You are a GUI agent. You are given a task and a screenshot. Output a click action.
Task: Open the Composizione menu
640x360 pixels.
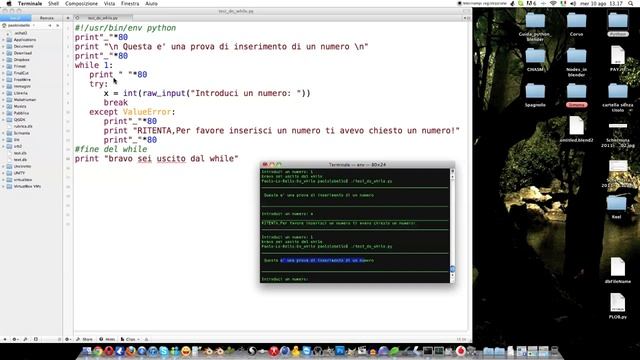pyautogui.click(x=81, y=3)
